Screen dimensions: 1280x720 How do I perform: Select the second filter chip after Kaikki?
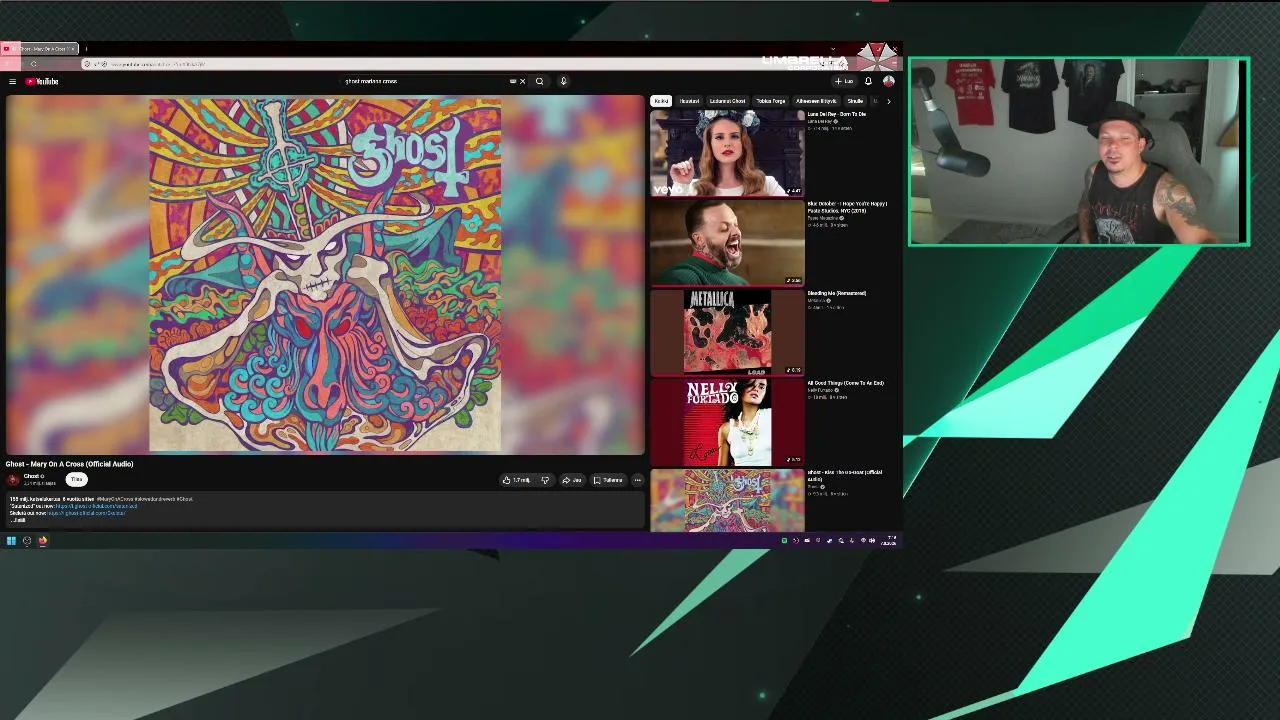689,101
